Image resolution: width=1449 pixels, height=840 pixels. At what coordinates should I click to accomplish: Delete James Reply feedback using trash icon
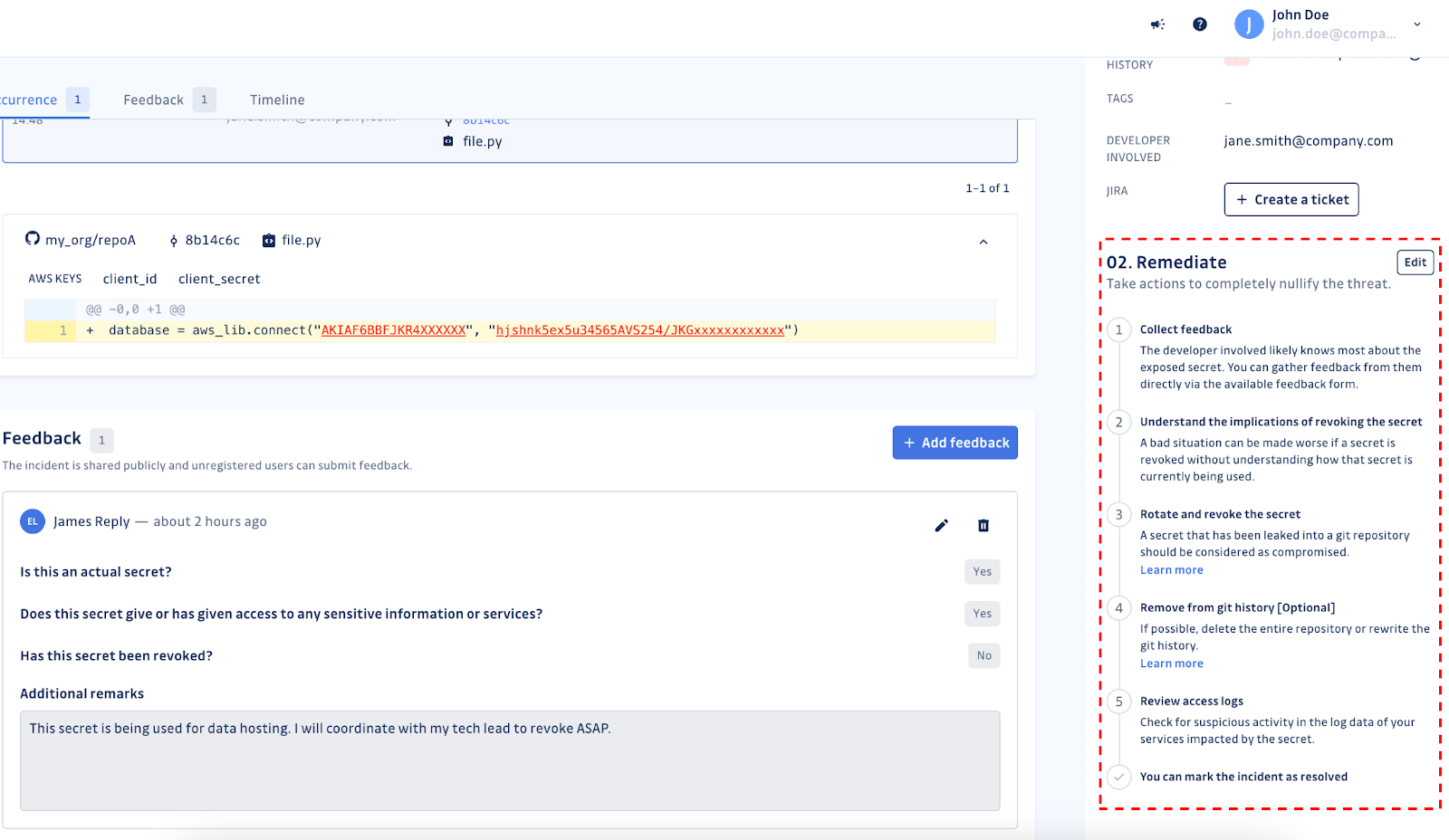pos(983,525)
